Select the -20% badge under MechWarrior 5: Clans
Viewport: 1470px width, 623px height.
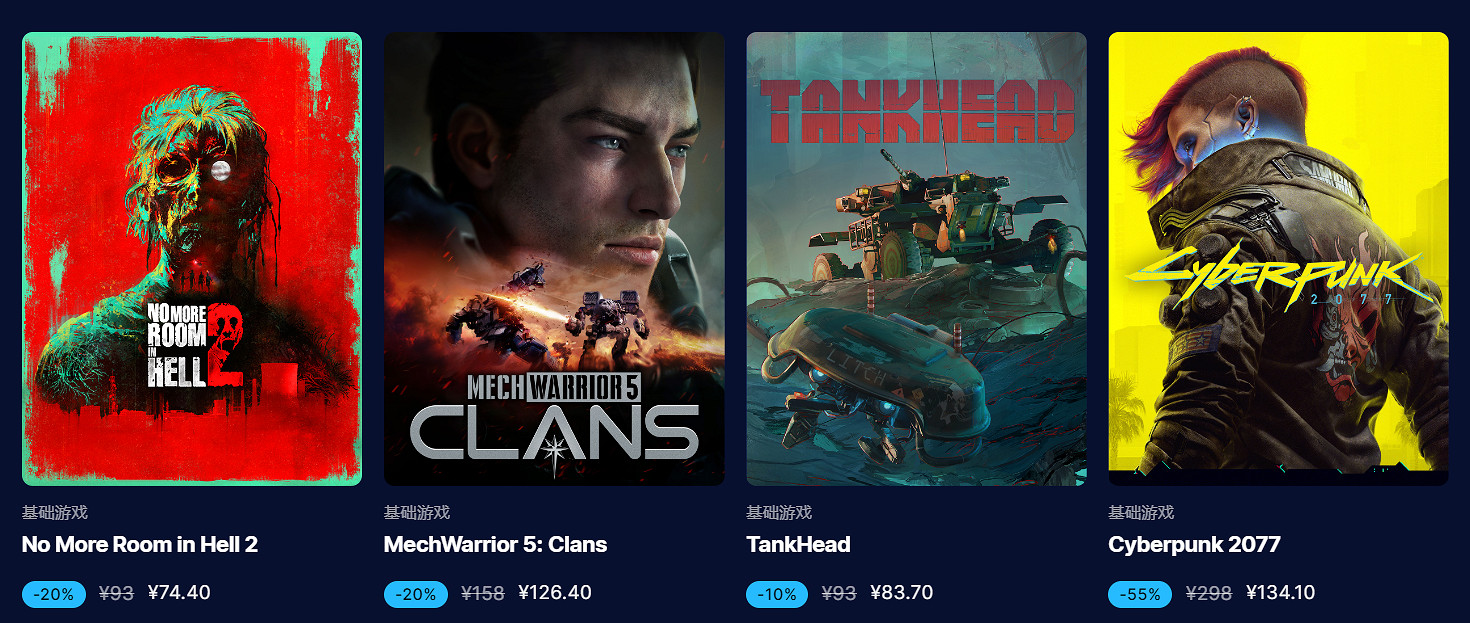[417, 593]
